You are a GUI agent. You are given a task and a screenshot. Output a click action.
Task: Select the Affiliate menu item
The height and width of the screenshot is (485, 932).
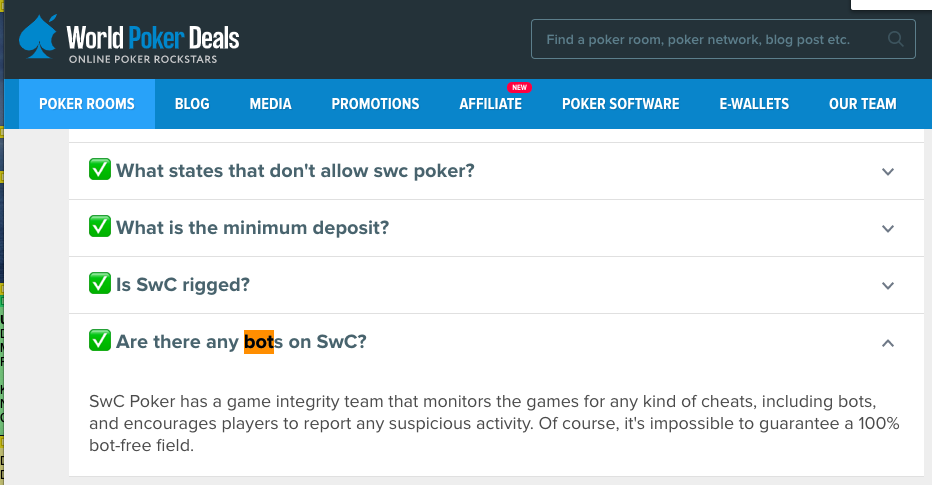[x=490, y=104]
